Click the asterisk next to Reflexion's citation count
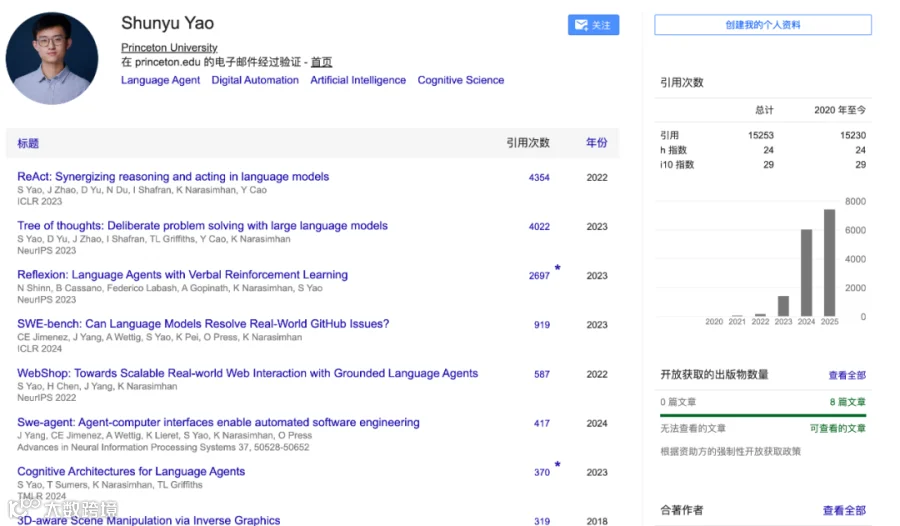The image size is (900, 526). 557,268
